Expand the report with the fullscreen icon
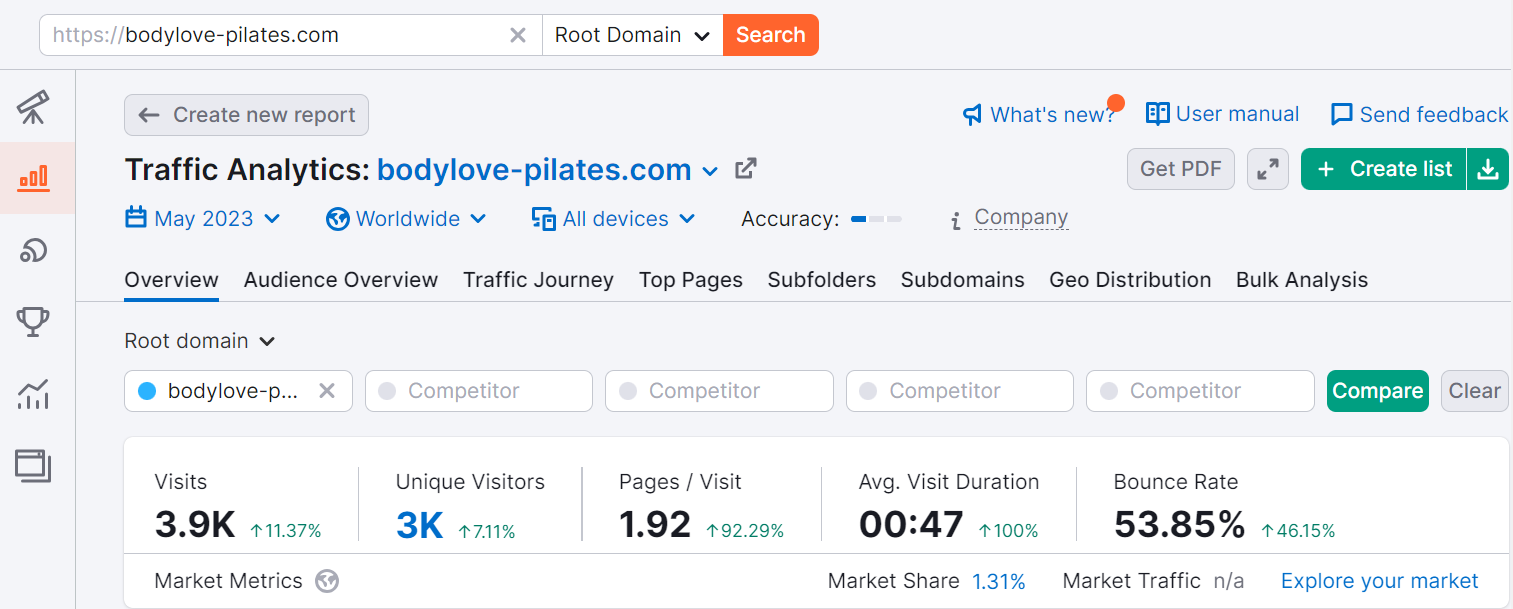This screenshot has height=609, width=1513. pyautogui.click(x=1267, y=168)
